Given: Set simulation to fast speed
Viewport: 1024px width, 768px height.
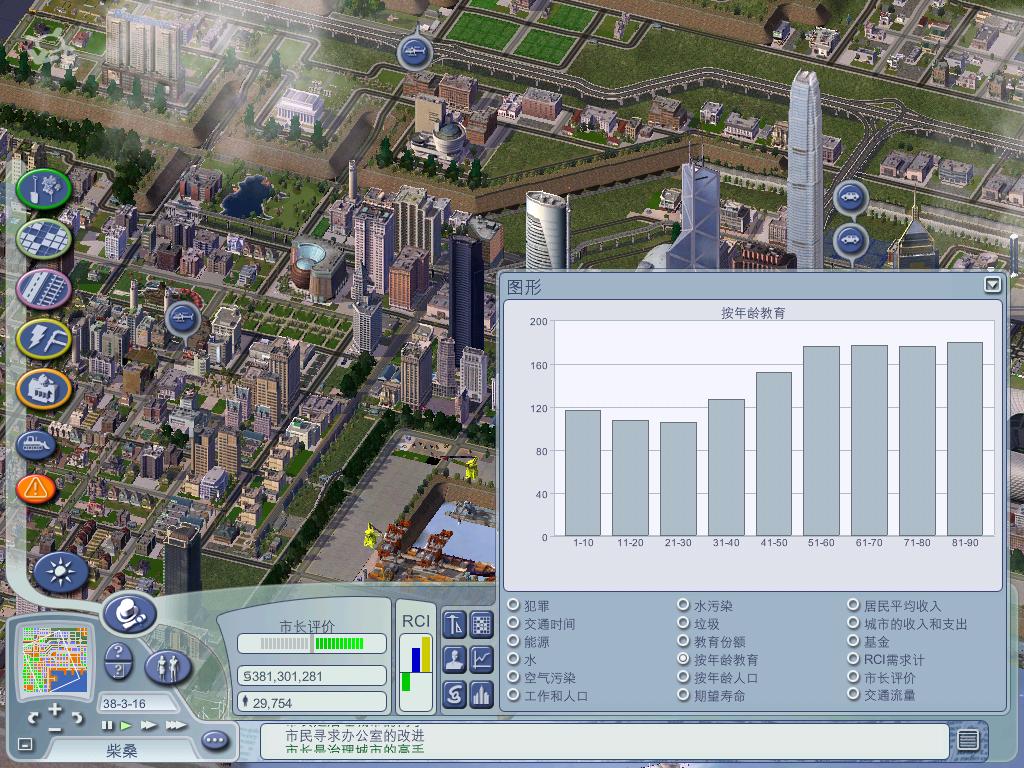Looking at the screenshot, I should 148,726.
